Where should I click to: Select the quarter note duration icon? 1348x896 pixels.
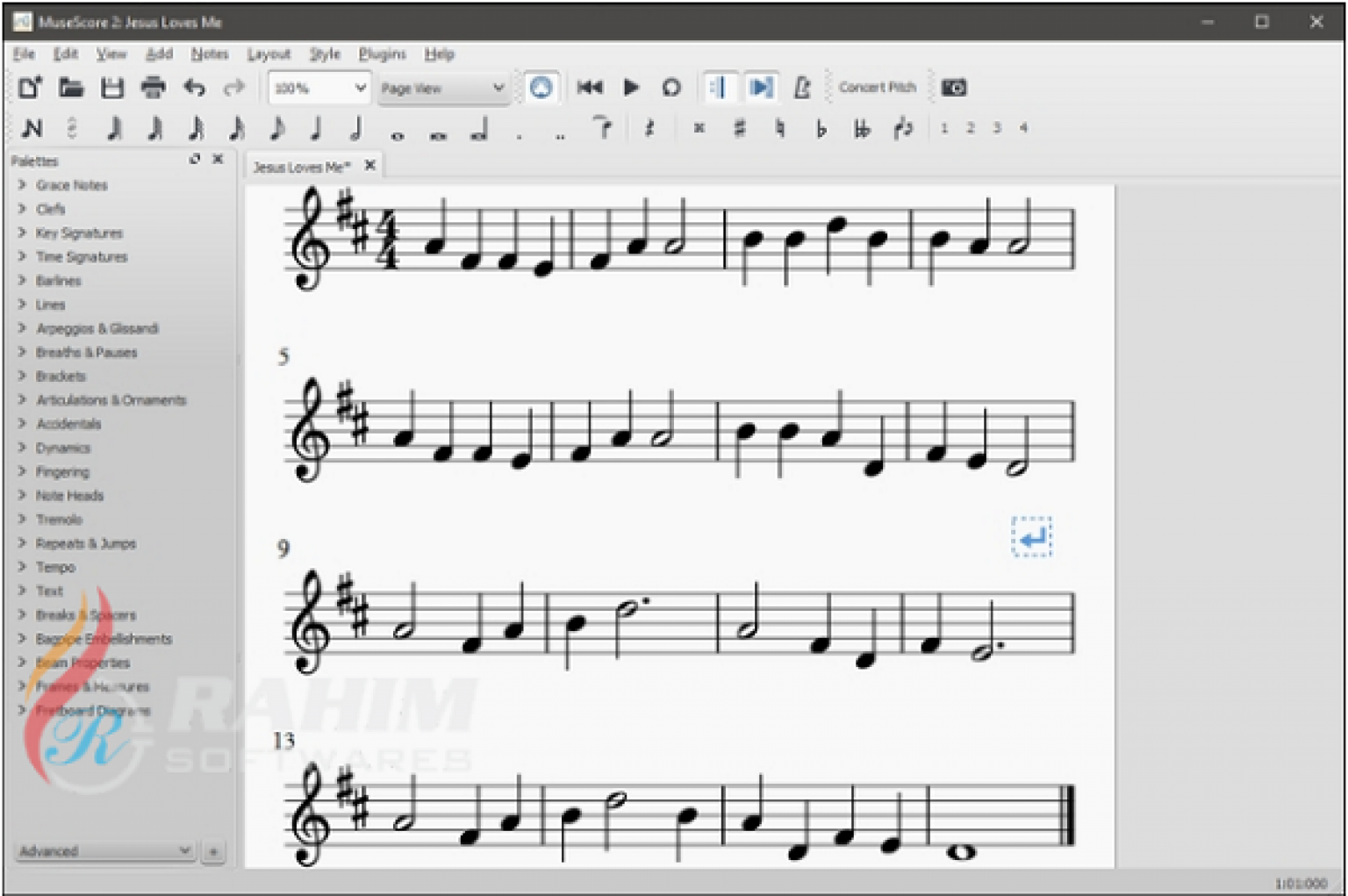pyautogui.click(x=314, y=127)
